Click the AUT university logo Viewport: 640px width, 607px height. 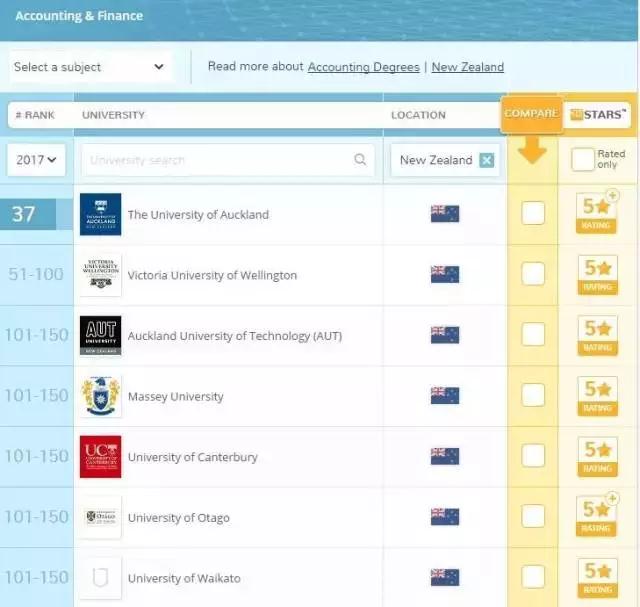click(100, 336)
